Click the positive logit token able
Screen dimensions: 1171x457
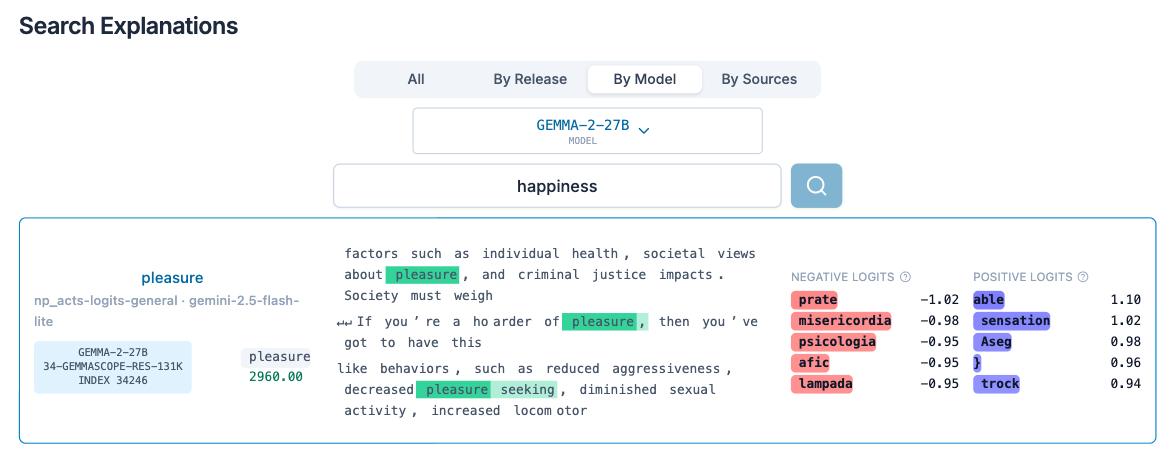click(989, 300)
